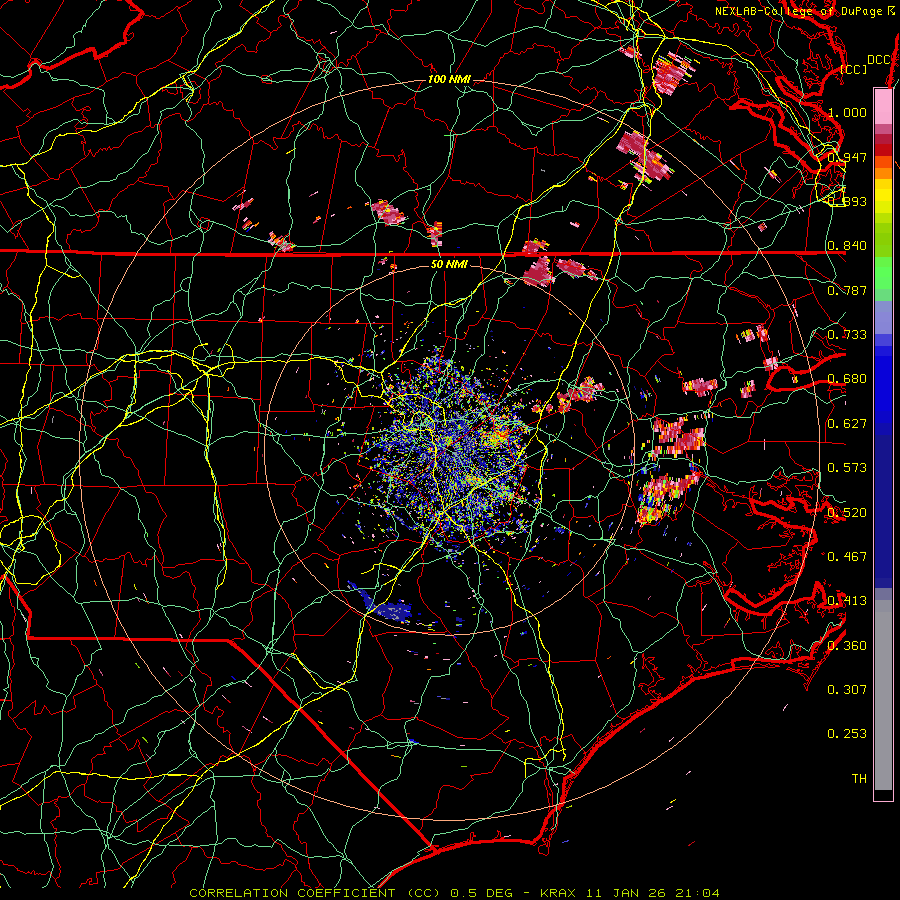This screenshot has width=900, height=900.
Task: Click the "50 NMI" range ring label
Action: 449,265
